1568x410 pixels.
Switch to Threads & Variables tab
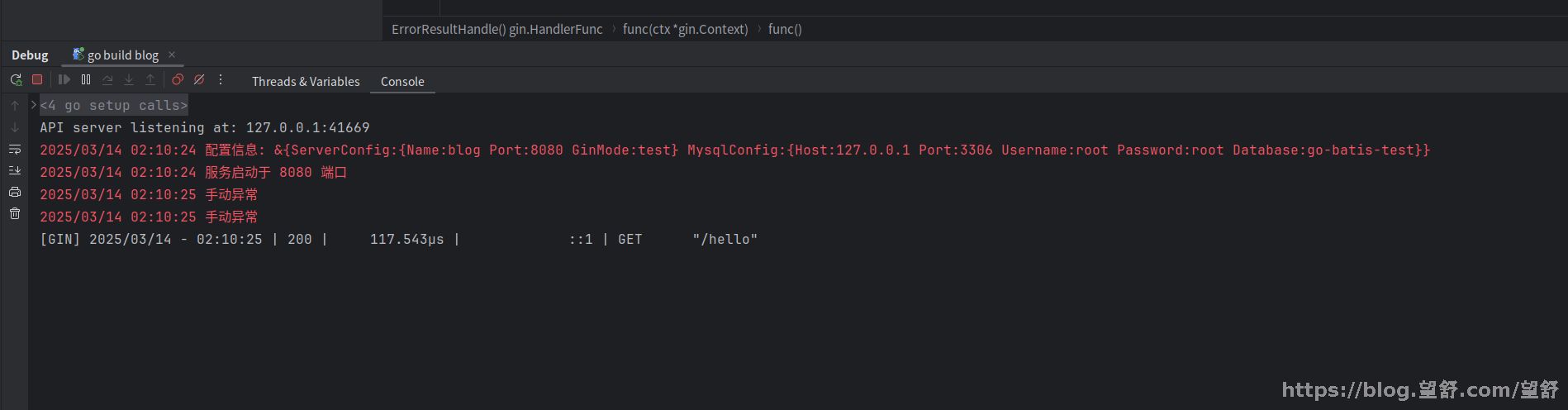(306, 81)
